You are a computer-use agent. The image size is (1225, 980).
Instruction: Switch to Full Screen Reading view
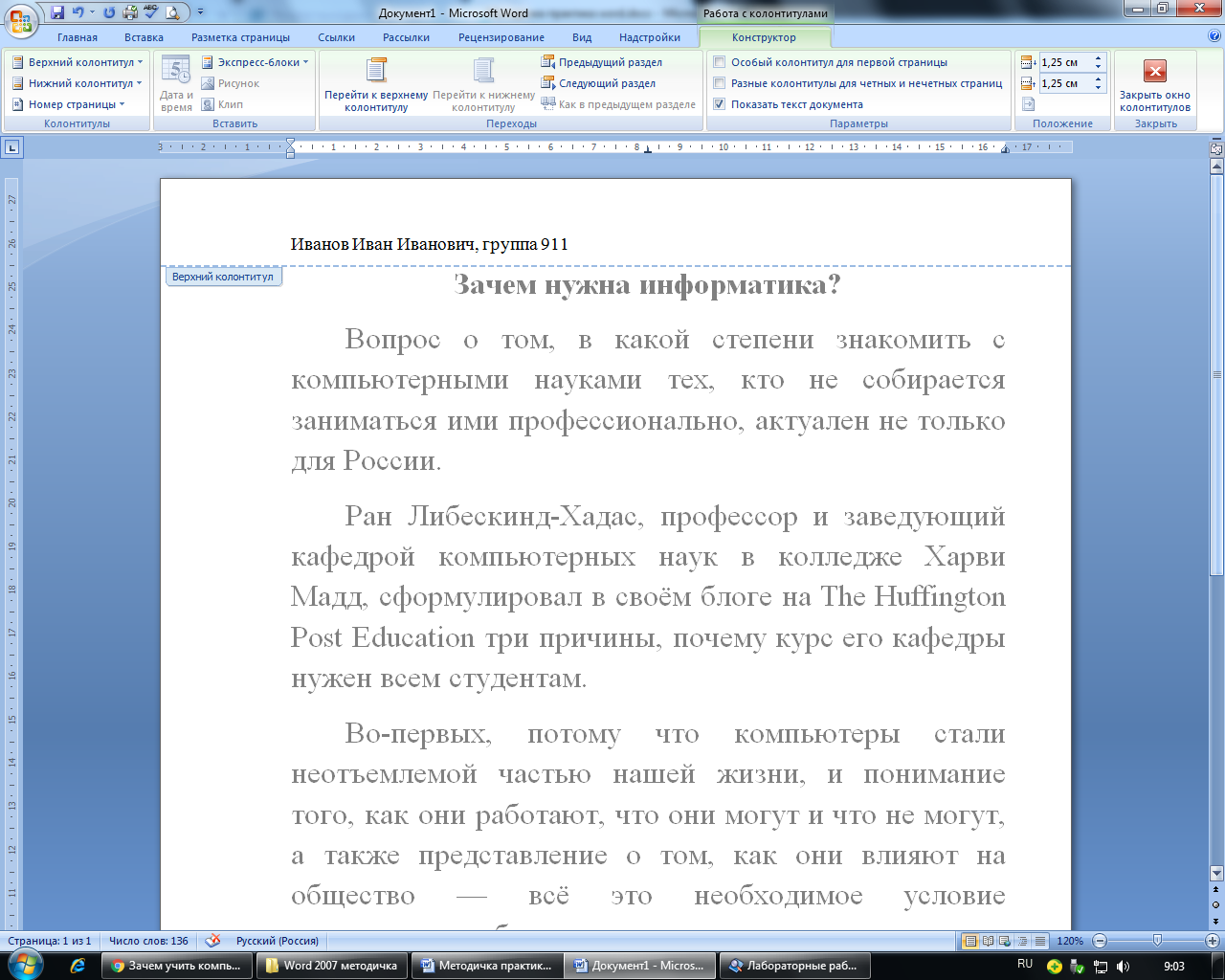[x=989, y=941]
